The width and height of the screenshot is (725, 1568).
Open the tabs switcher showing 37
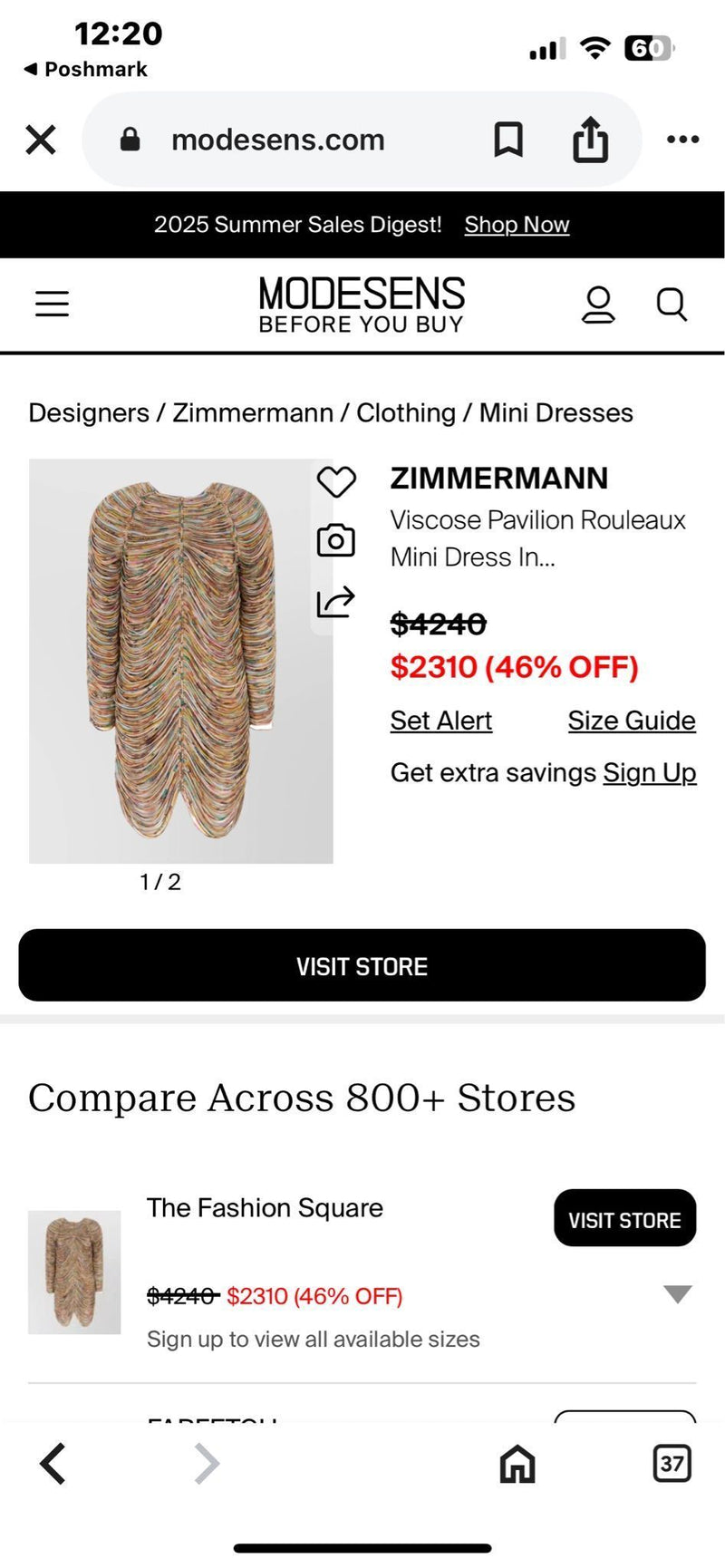click(x=672, y=1464)
